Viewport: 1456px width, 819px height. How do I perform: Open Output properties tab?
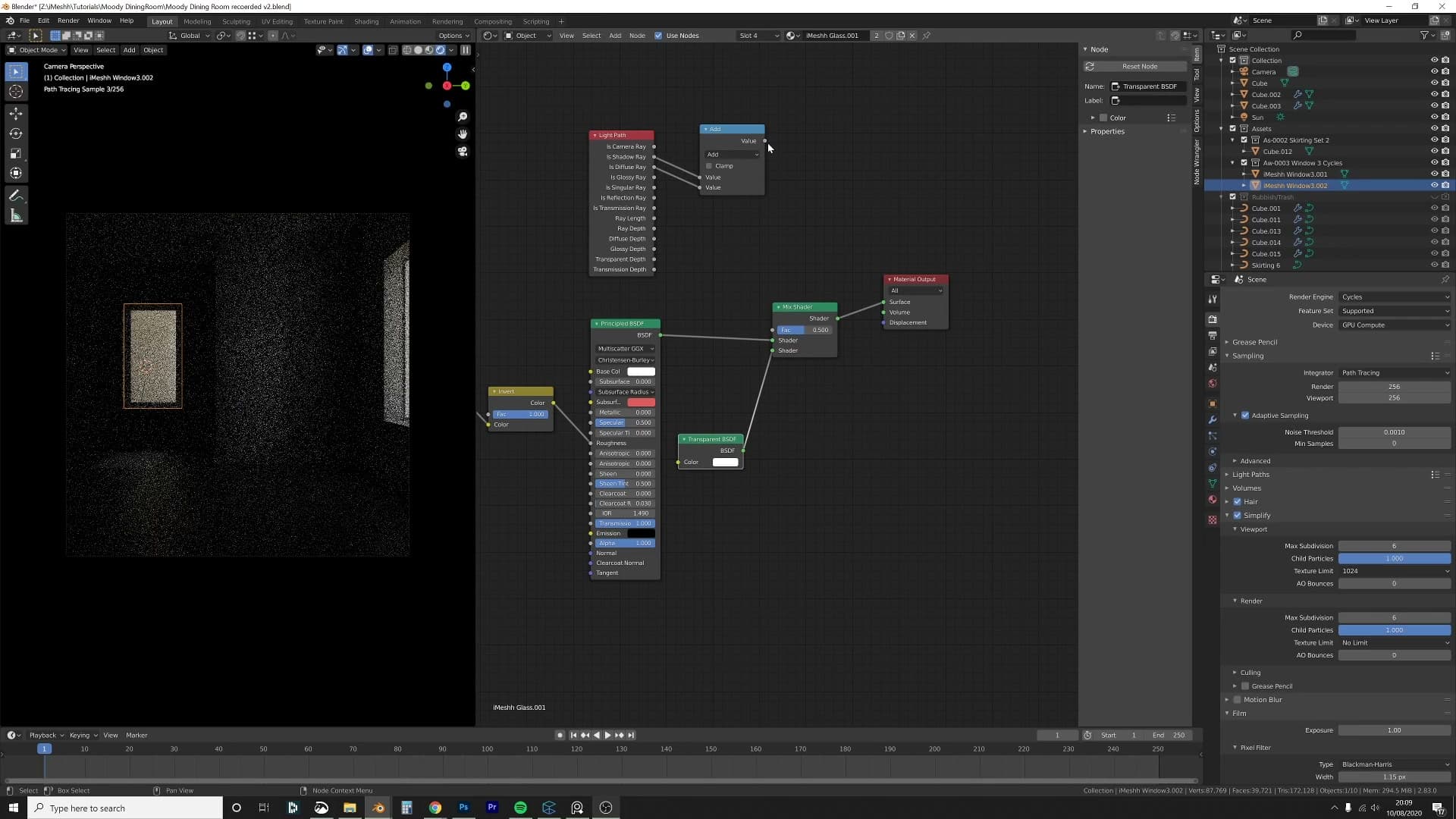[x=1213, y=335]
